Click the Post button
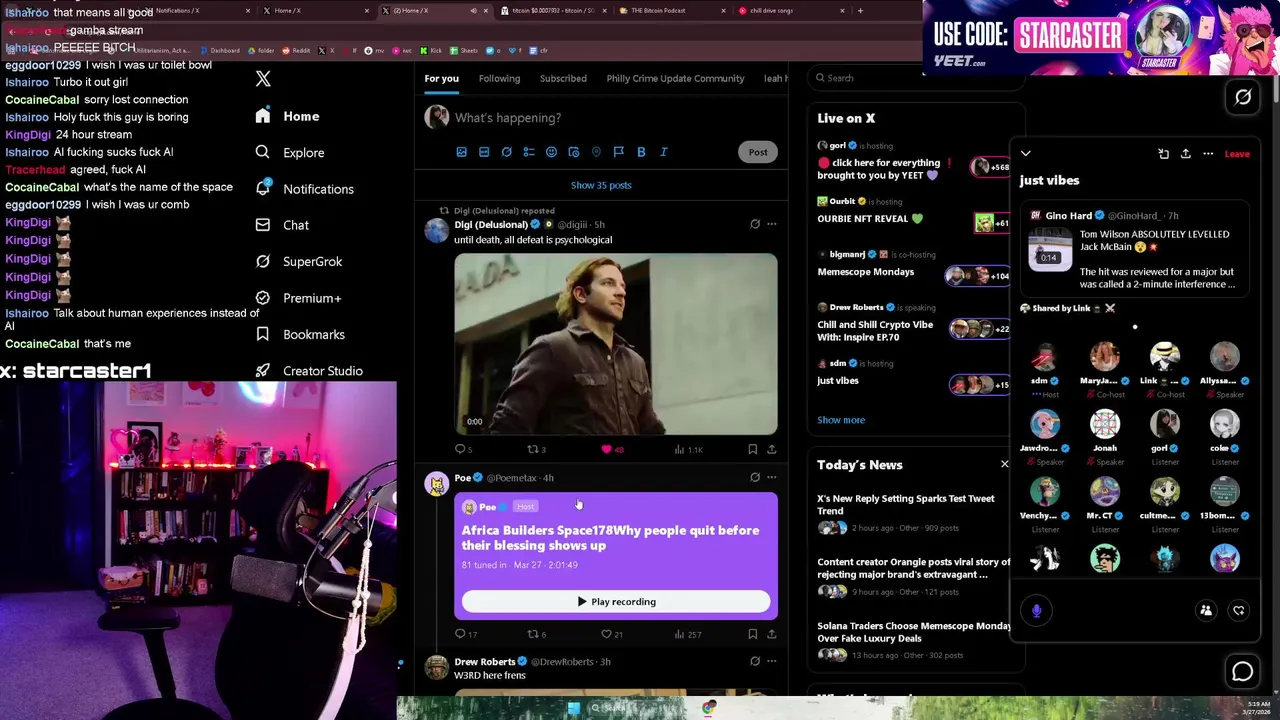This screenshot has height=720, width=1280. pos(758,152)
